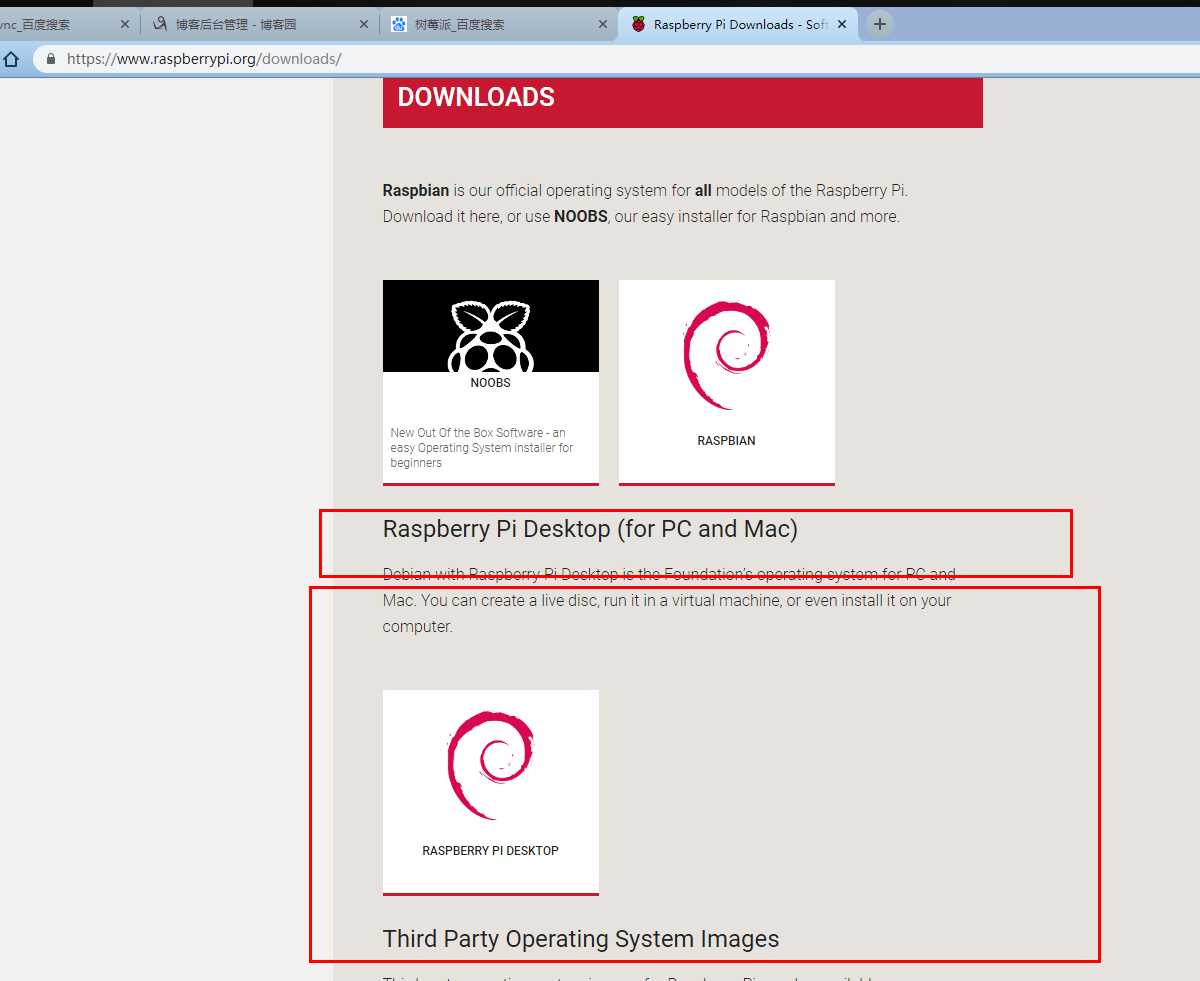This screenshot has height=981, width=1200.
Task: Click the Raspbian bold link in intro
Action: click(x=416, y=190)
